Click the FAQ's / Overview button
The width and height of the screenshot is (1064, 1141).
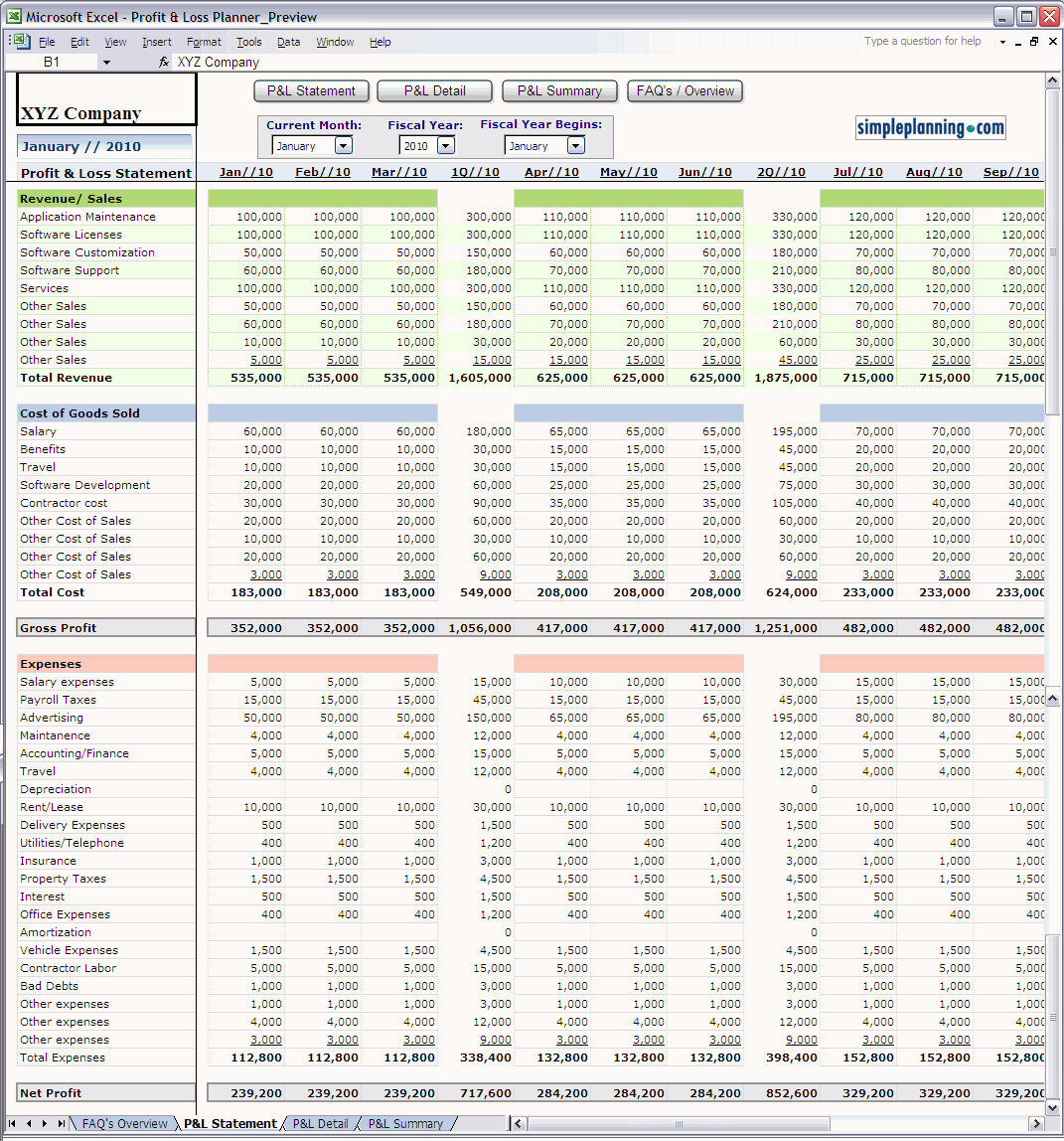pyautogui.click(x=685, y=91)
